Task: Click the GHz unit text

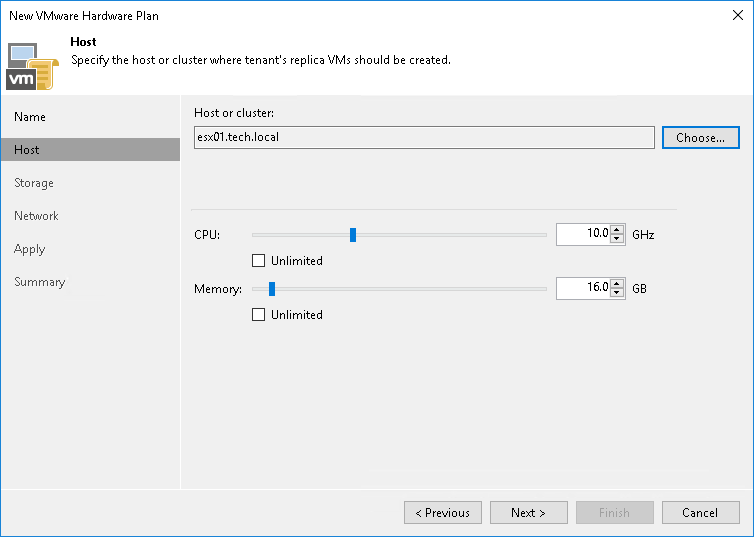Action: point(643,235)
